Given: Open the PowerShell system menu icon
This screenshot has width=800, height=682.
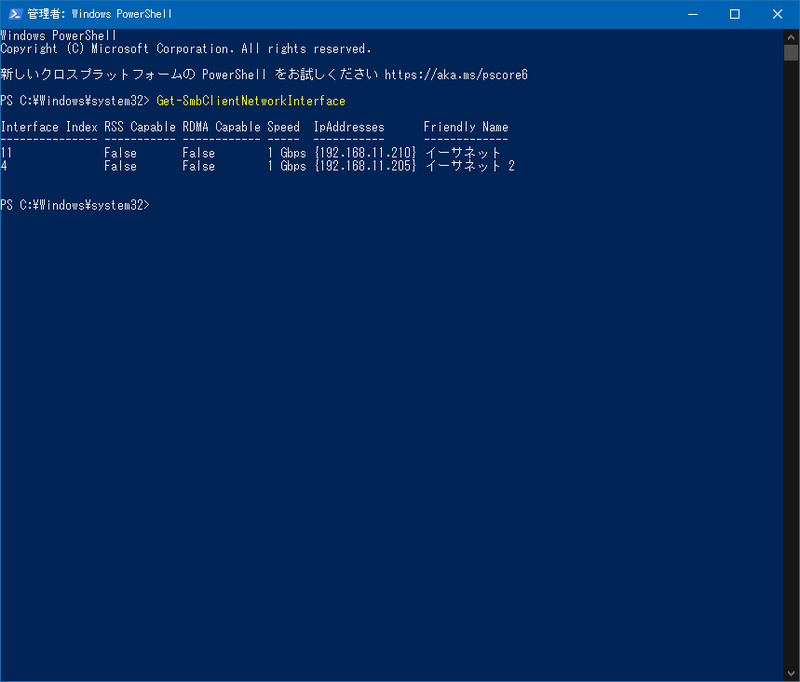Looking at the screenshot, I should pyautogui.click(x=14, y=14).
